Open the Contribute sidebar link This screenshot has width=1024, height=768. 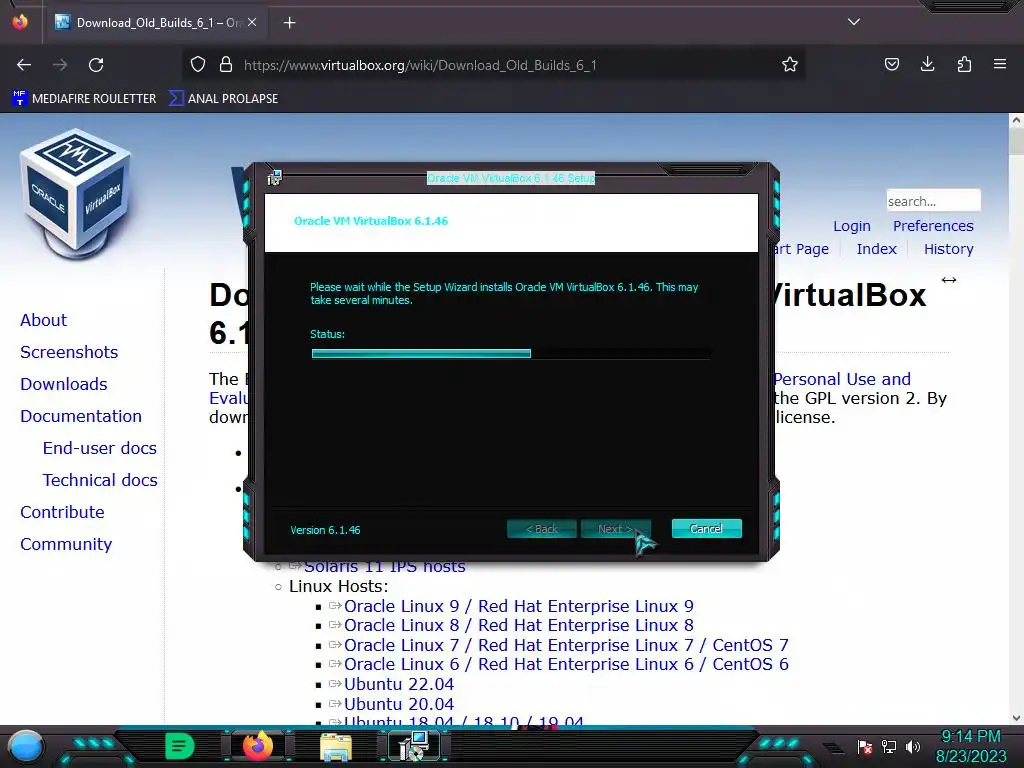pos(62,512)
